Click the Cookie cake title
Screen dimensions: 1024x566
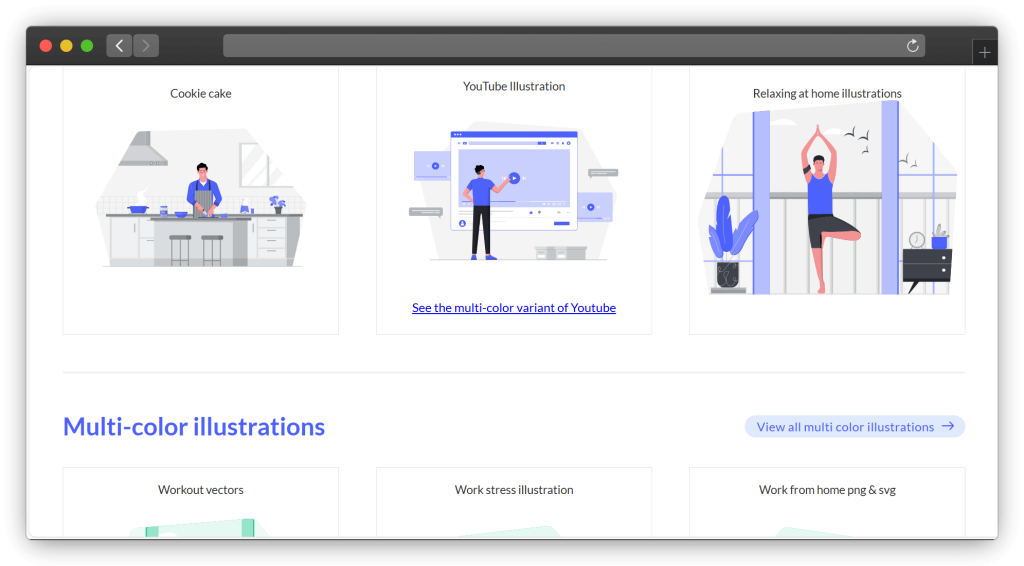coord(201,94)
